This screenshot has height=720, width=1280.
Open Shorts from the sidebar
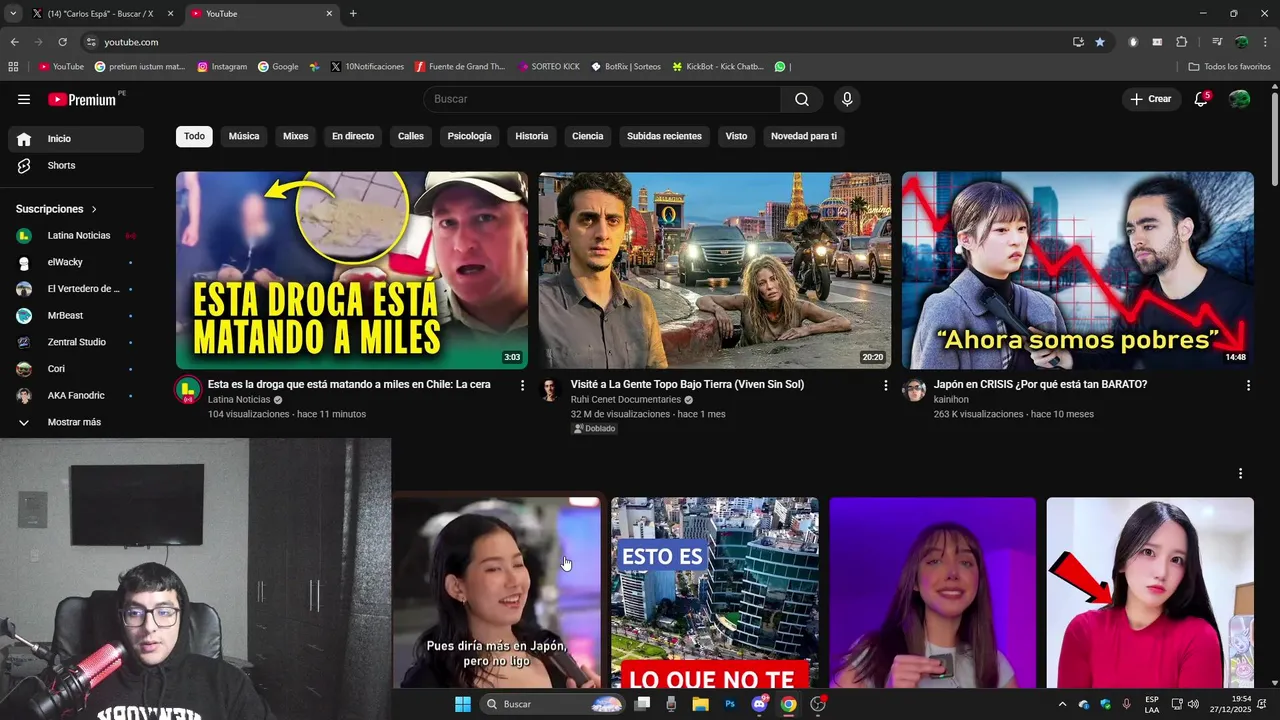[76, 165]
